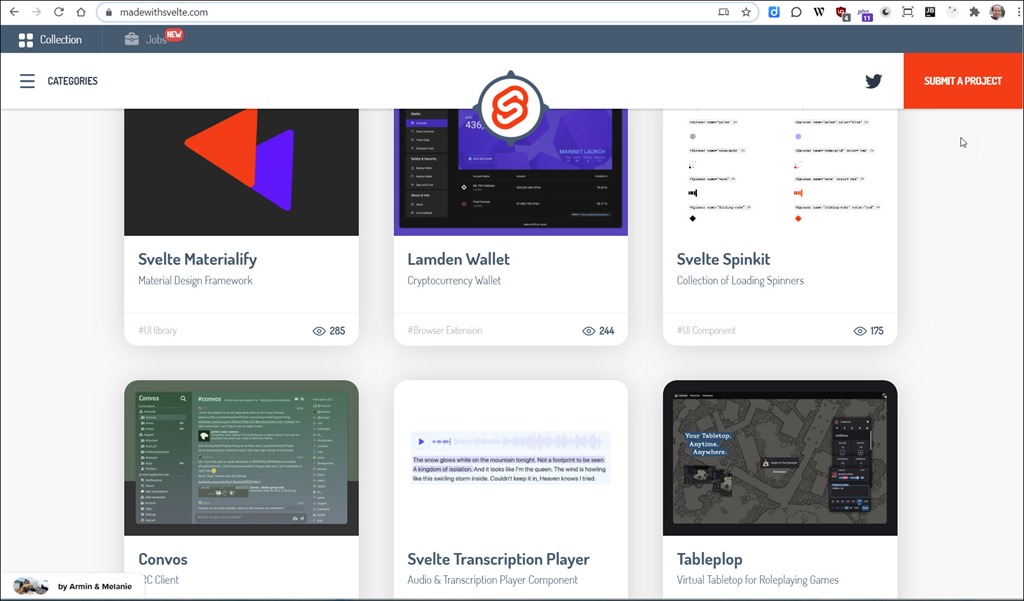
Task: Open the Extensions puzzle piece menu
Action: point(974,12)
